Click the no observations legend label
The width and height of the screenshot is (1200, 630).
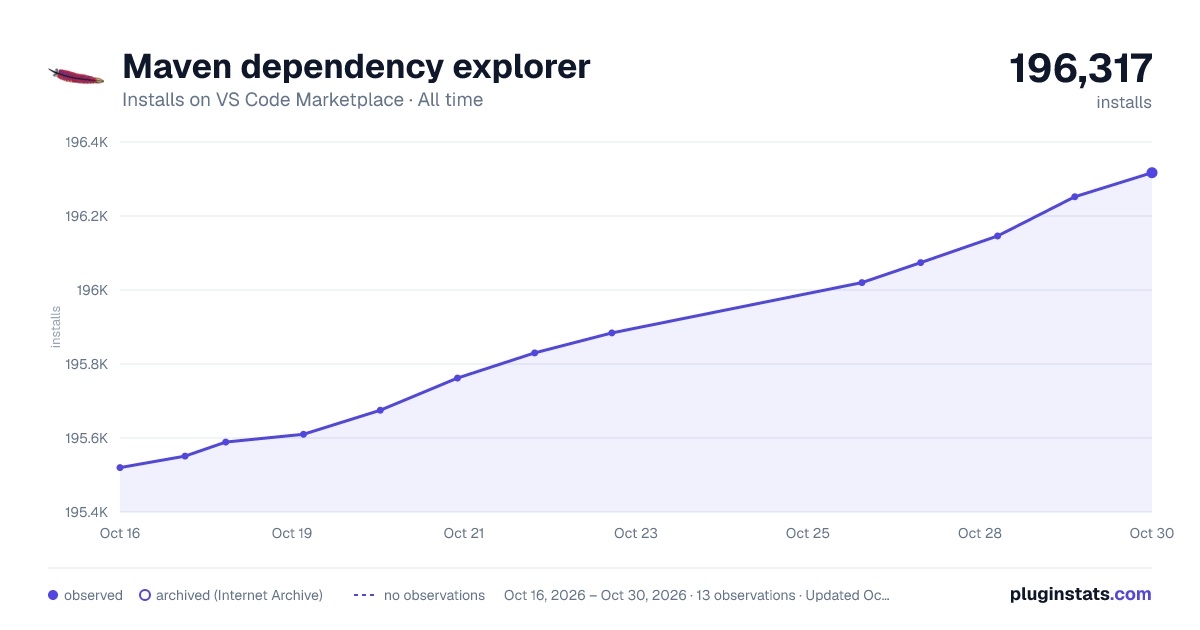434,595
